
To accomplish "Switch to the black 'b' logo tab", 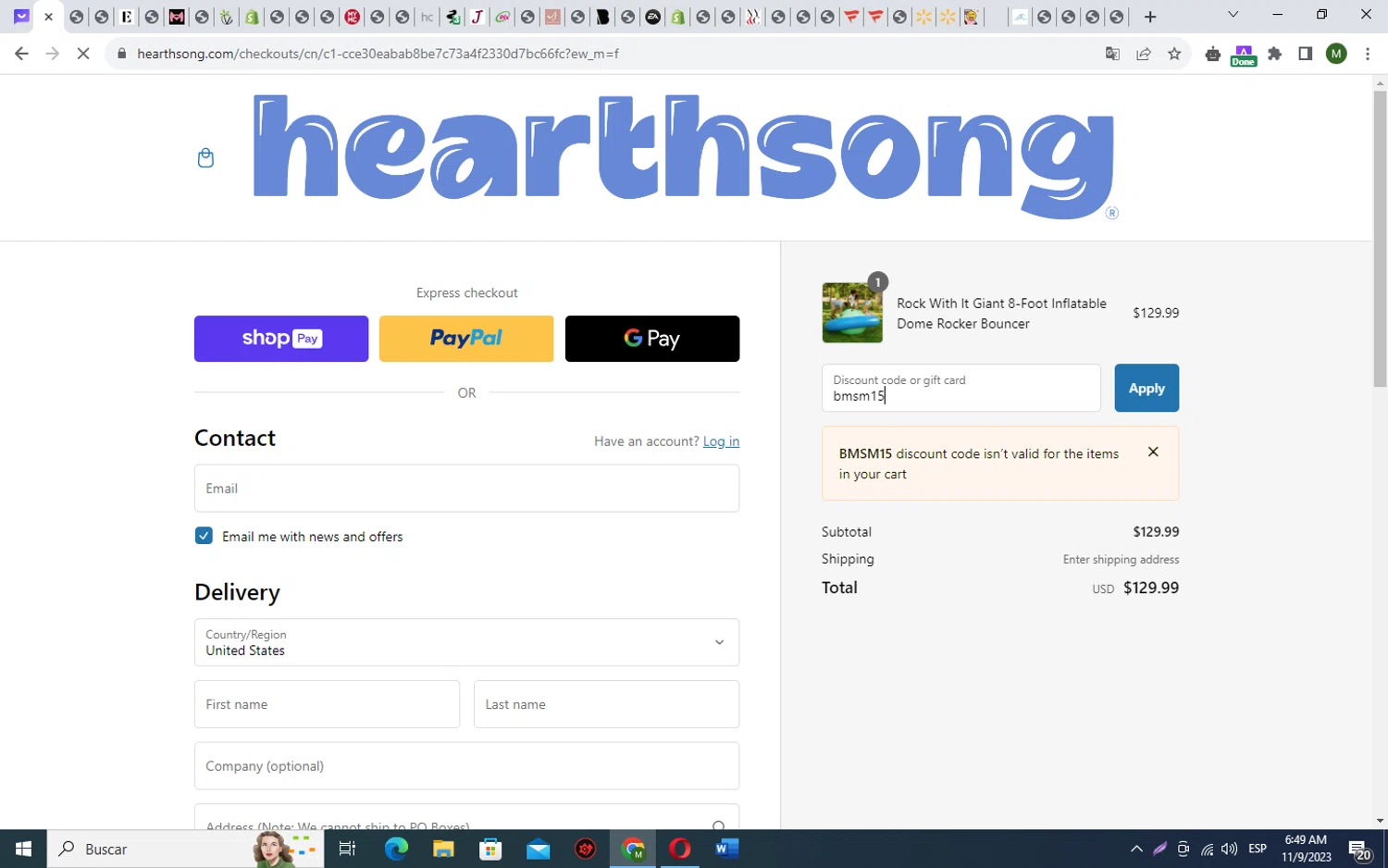I will [x=602, y=17].
